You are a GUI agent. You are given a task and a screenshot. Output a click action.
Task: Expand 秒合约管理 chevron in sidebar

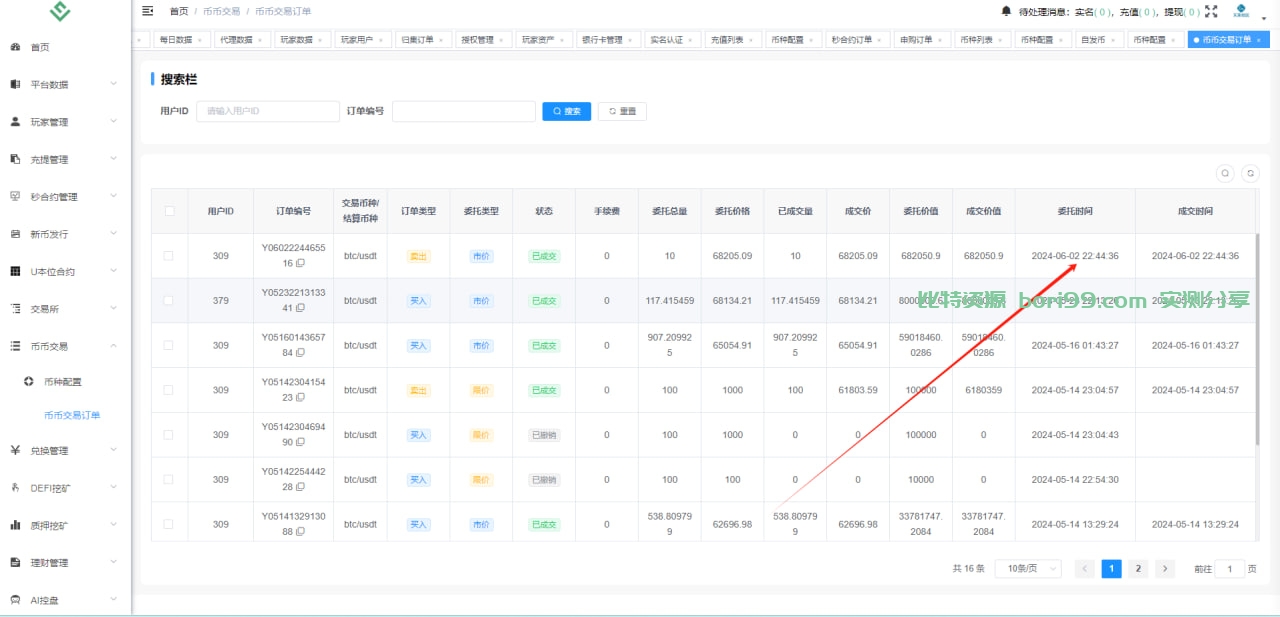coord(113,197)
